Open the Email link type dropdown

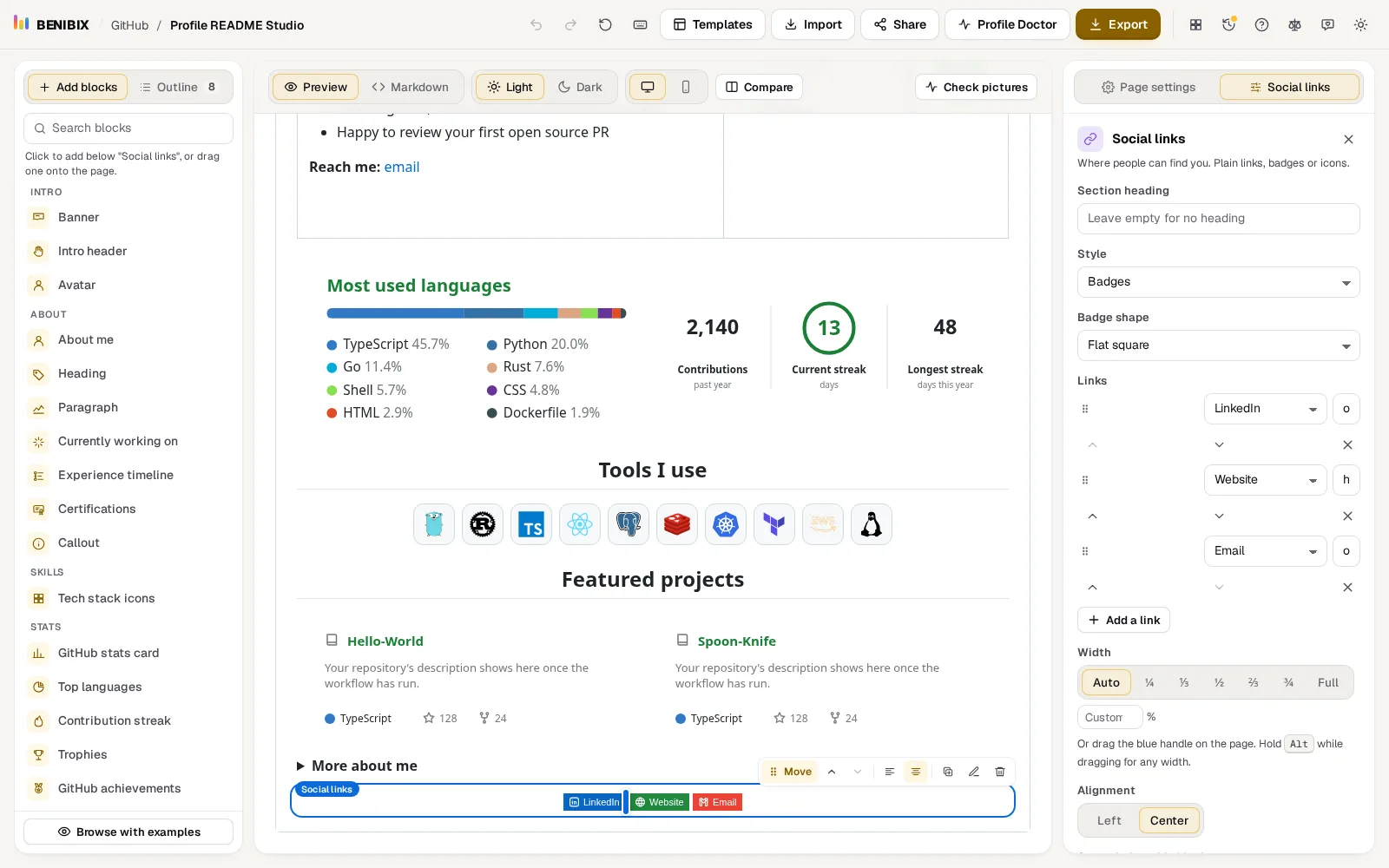click(x=1265, y=551)
